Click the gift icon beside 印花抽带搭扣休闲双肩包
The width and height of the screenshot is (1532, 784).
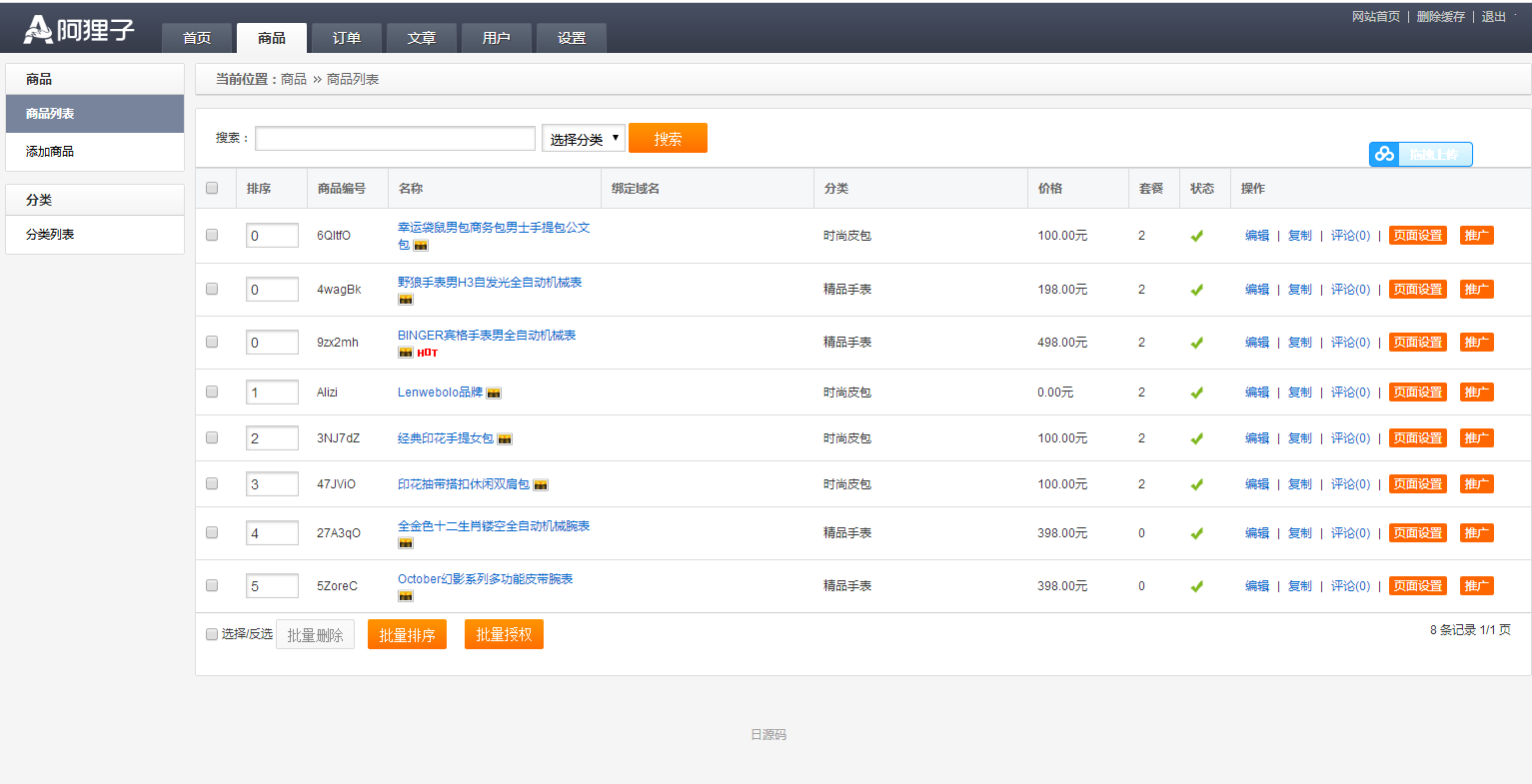(541, 483)
